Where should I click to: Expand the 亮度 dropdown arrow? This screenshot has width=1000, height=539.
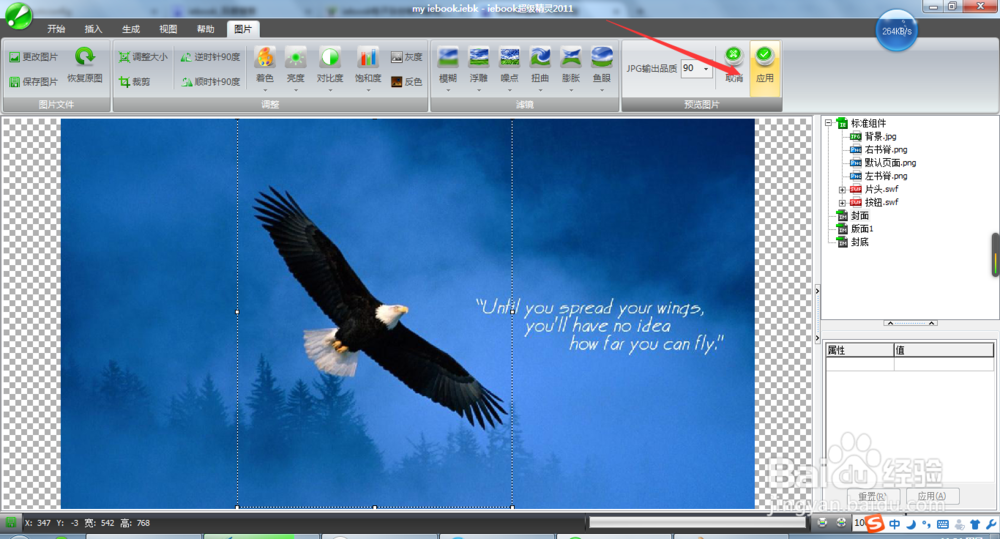click(295, 90)
